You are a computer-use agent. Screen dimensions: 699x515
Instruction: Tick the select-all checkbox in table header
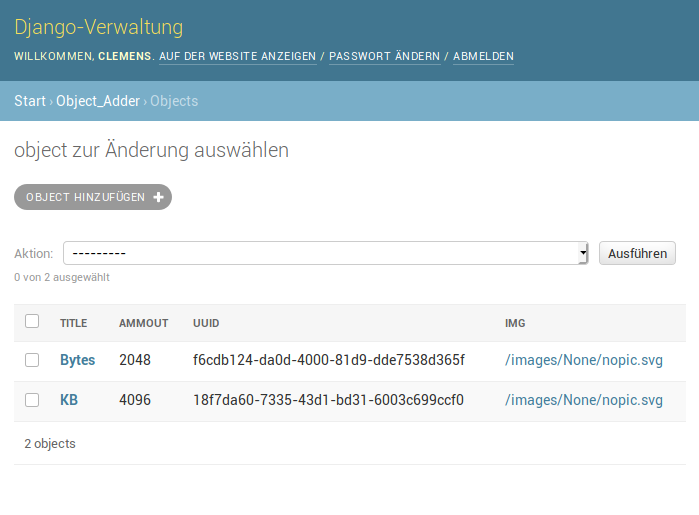point(32,321)
